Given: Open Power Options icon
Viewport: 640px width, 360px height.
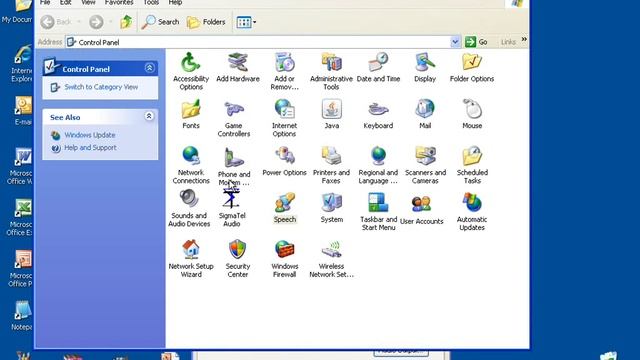Looking at the screenshot, I should pos(284,156).
